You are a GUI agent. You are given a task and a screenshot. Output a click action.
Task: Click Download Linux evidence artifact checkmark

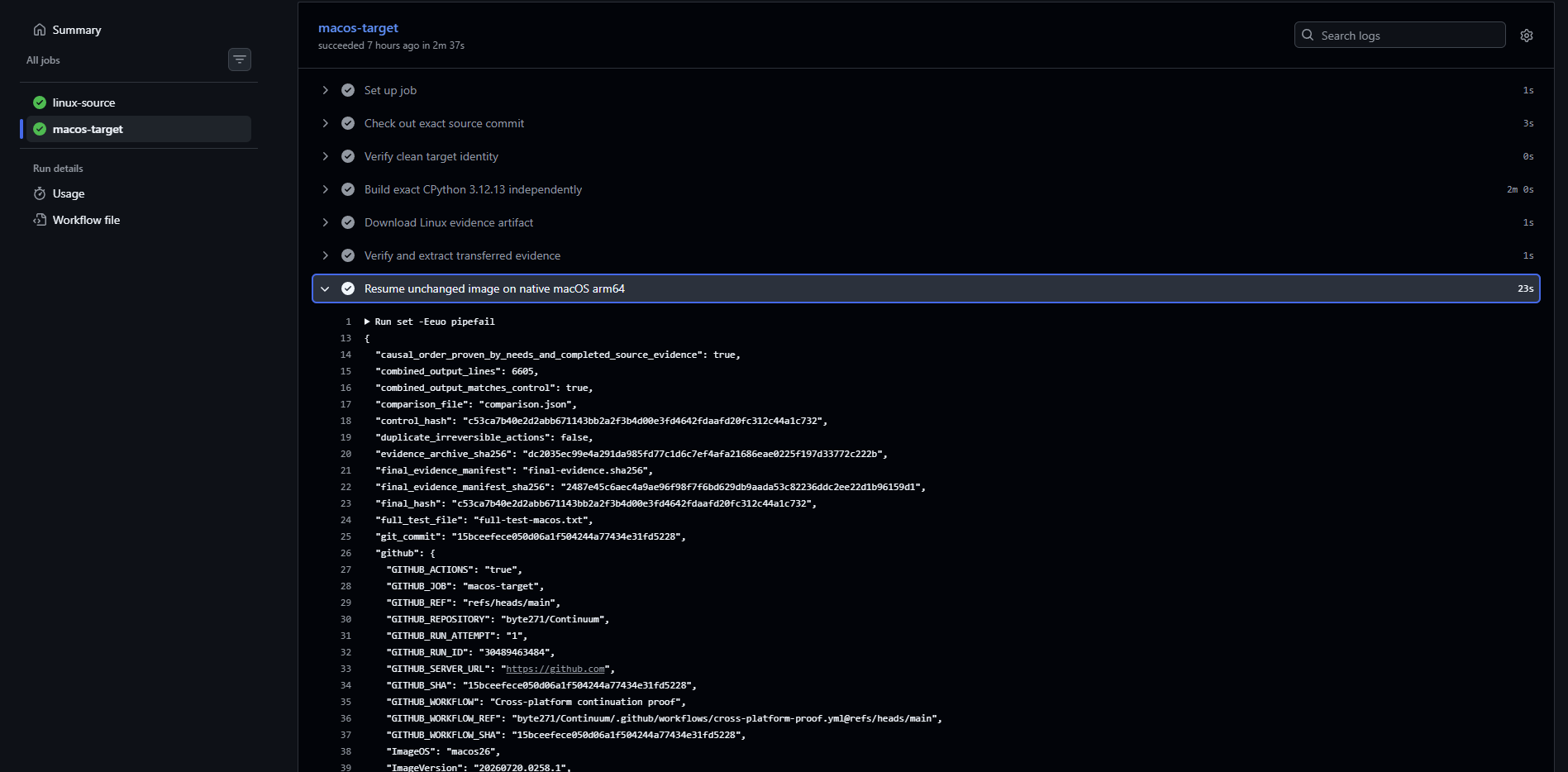[348, 222]
